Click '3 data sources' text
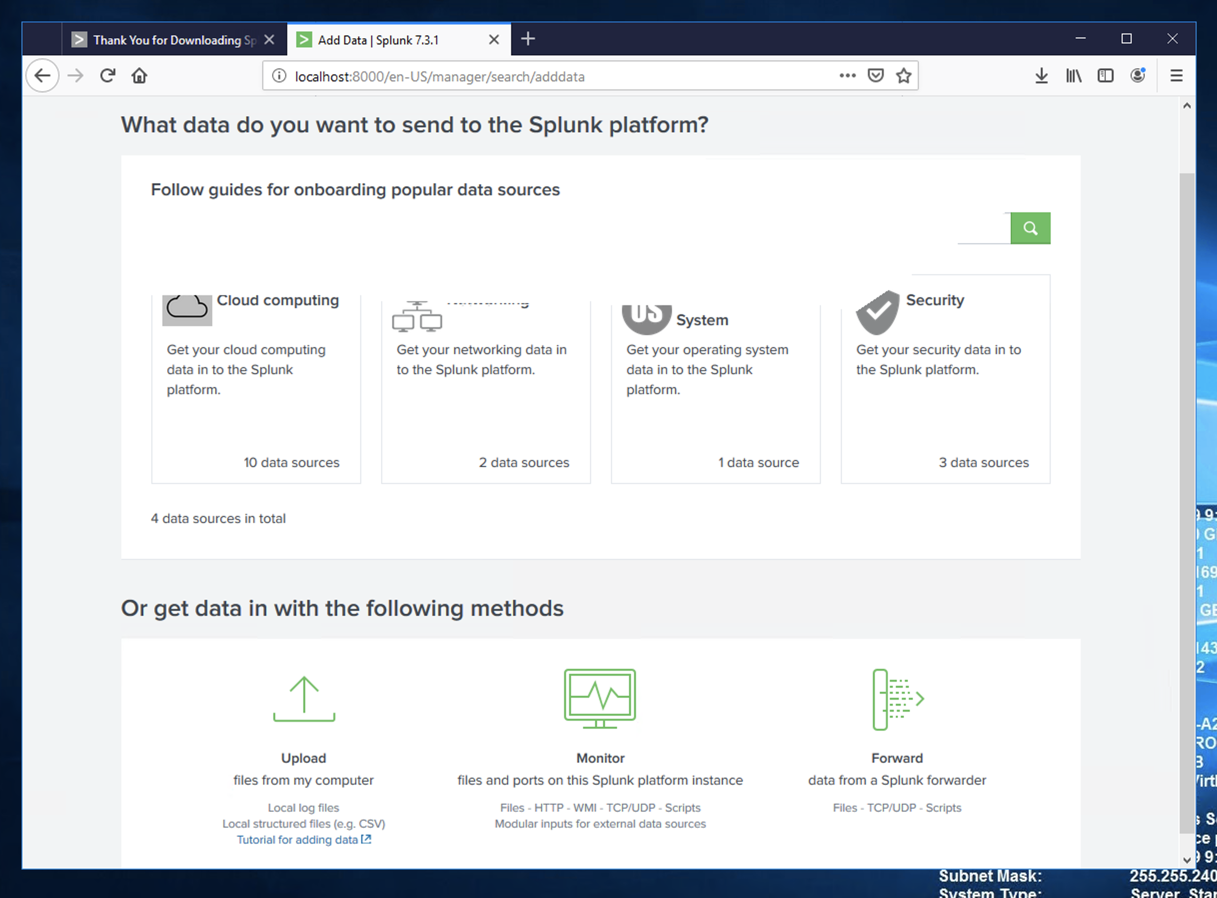1217x898 pixels. coord(984,463)
